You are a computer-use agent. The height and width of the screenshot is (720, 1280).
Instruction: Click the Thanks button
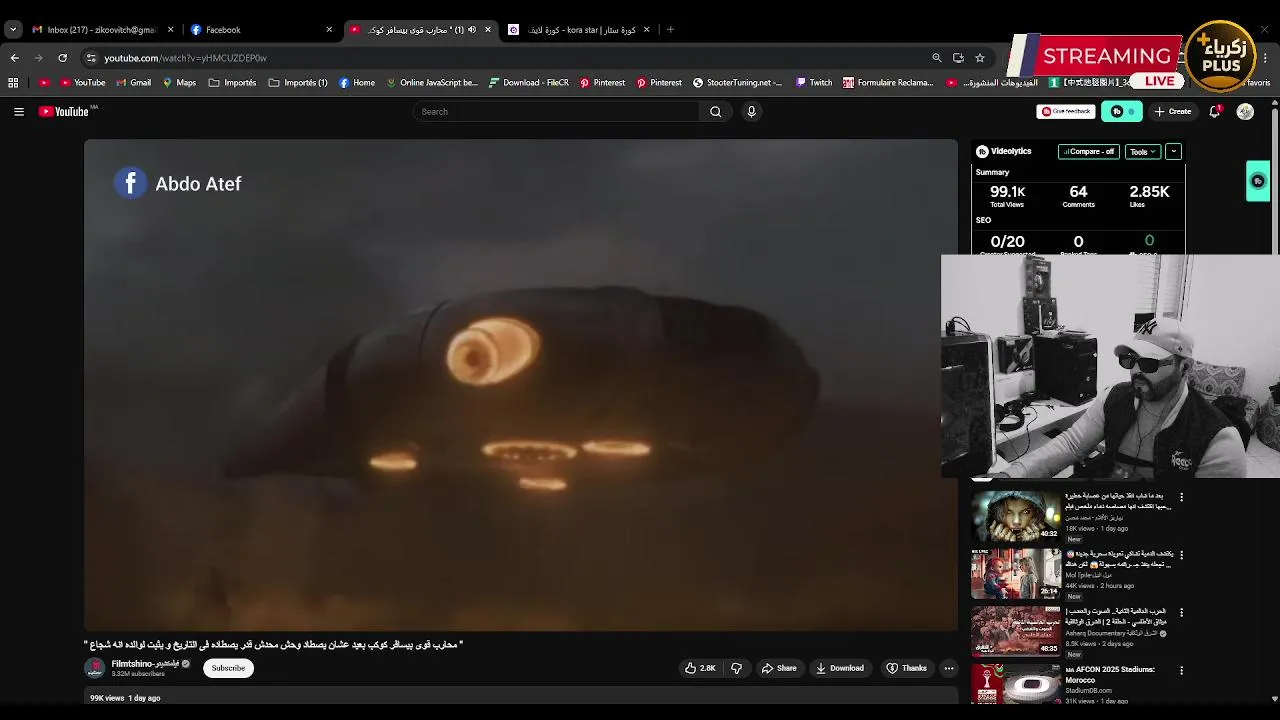906,668
